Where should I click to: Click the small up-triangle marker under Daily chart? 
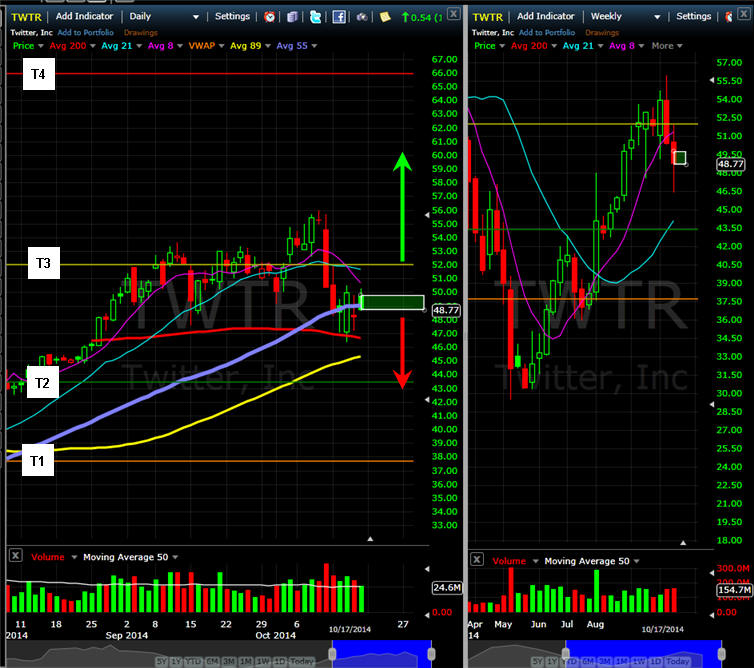click(x=370, y=539)
